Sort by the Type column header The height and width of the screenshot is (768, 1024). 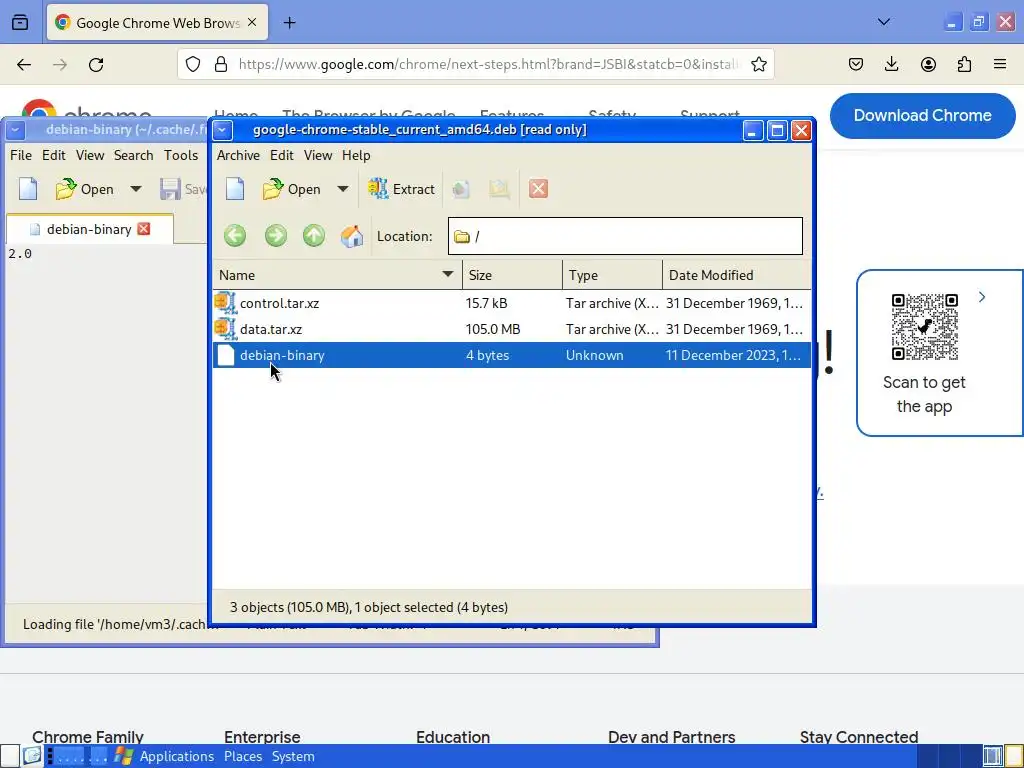pyautogui.click(x=612, y=275)
